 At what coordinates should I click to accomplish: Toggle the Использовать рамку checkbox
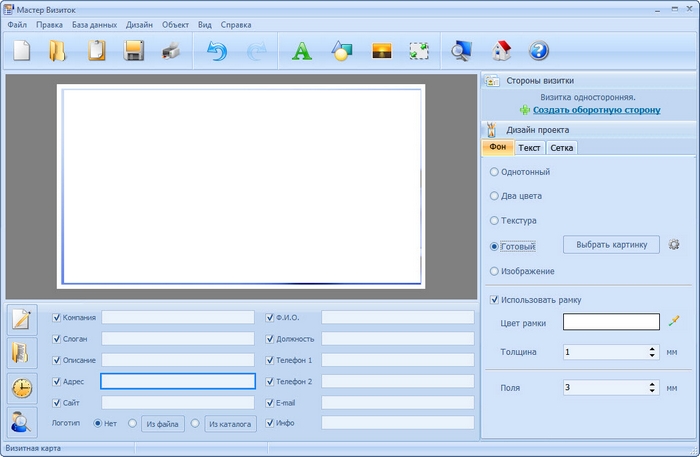(x=494, y=299)
